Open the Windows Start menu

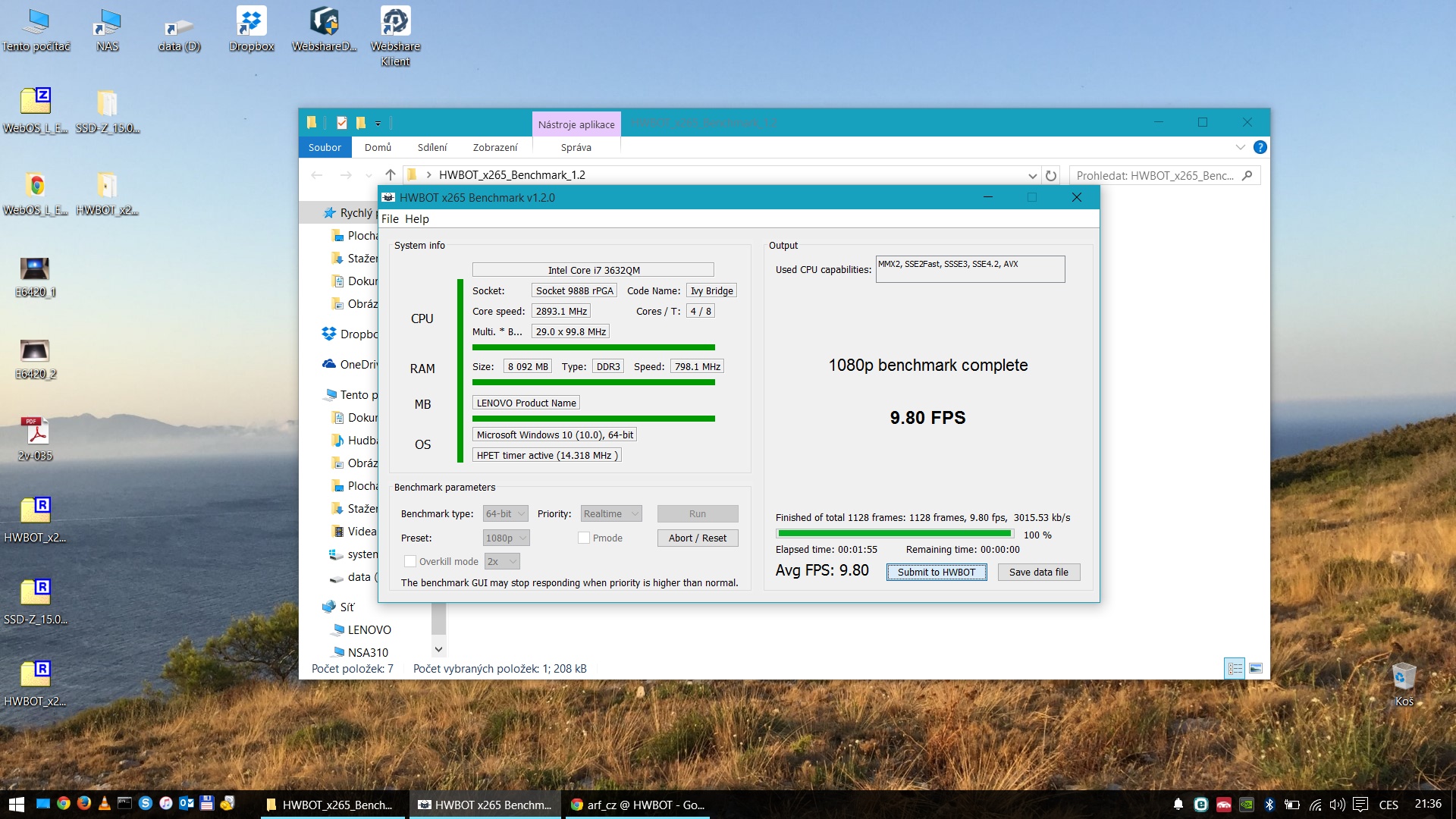17,804
